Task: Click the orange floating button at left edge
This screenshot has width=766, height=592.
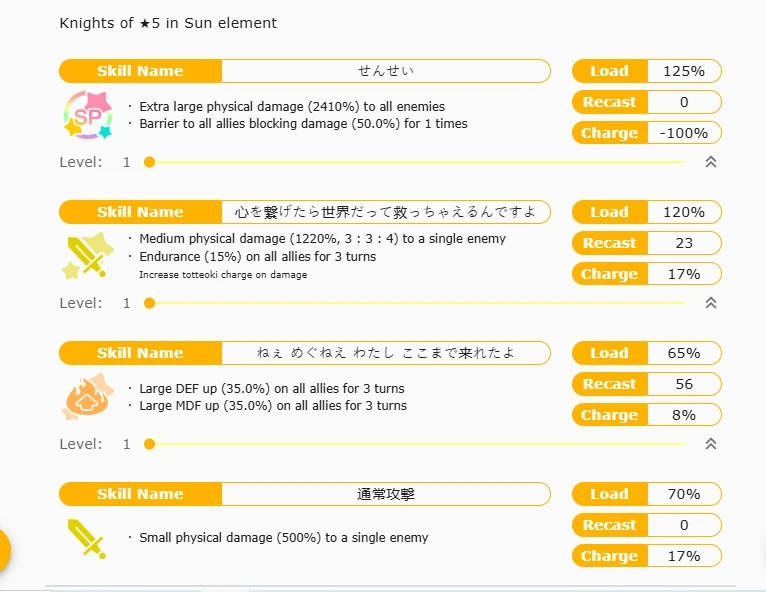Action: coord(3,551)
